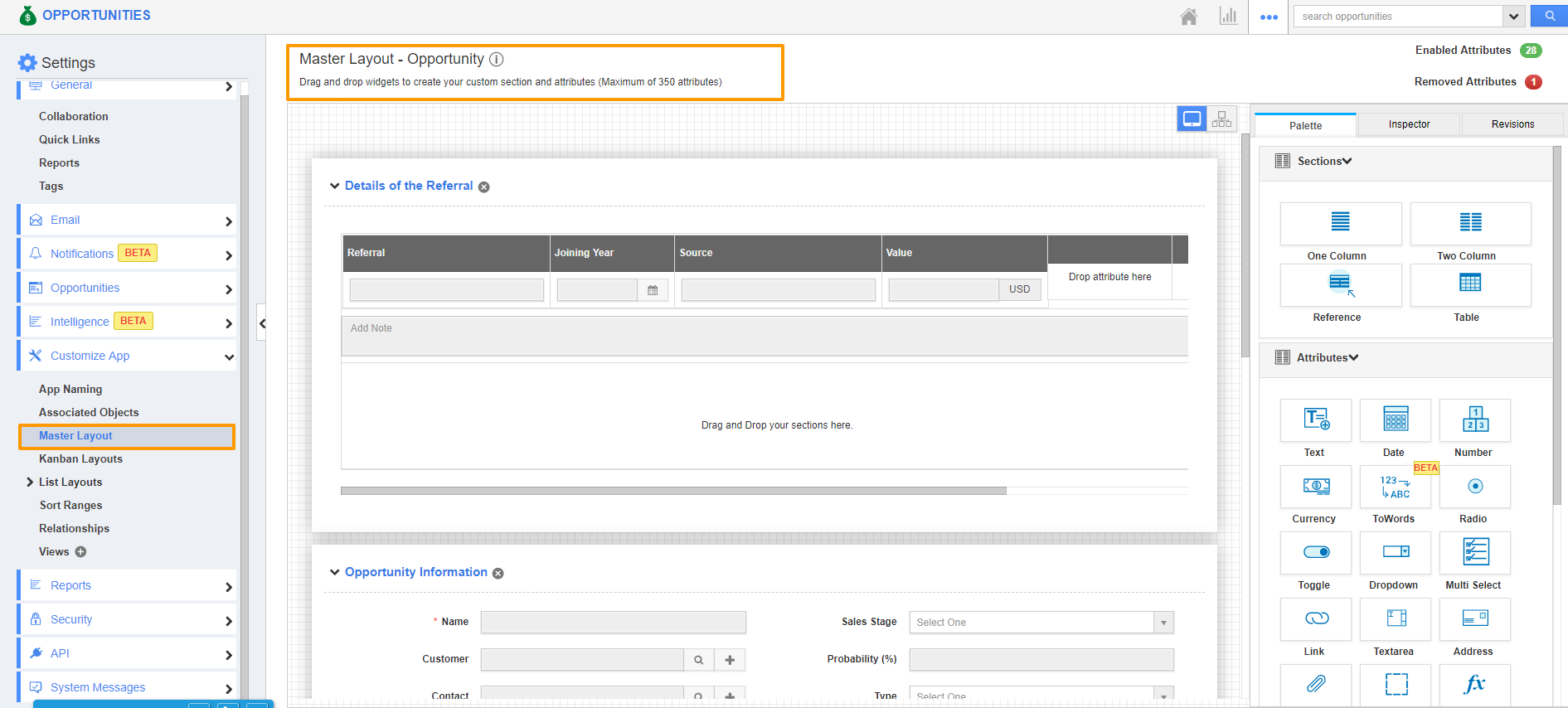This screenshot has width=1568, height=708.
Task: Click the Textarea attribute icon
Action: [x=1395, y=619]
